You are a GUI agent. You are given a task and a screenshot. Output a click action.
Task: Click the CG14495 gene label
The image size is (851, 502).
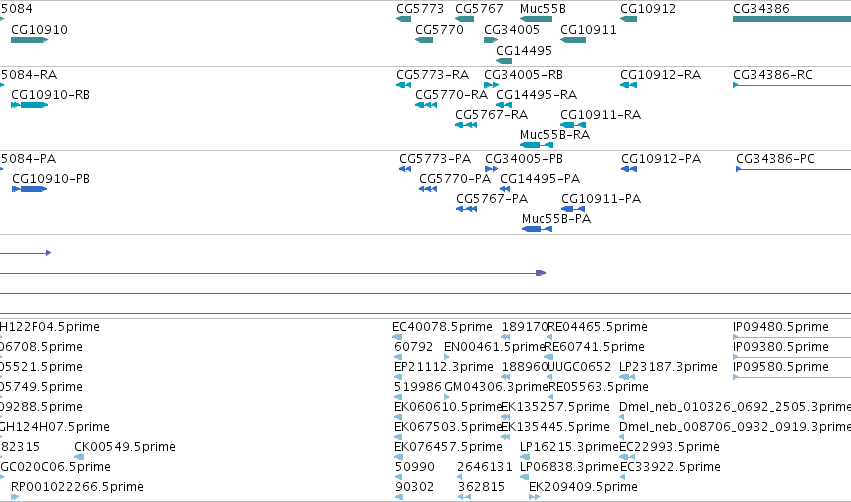click(524, 50)
